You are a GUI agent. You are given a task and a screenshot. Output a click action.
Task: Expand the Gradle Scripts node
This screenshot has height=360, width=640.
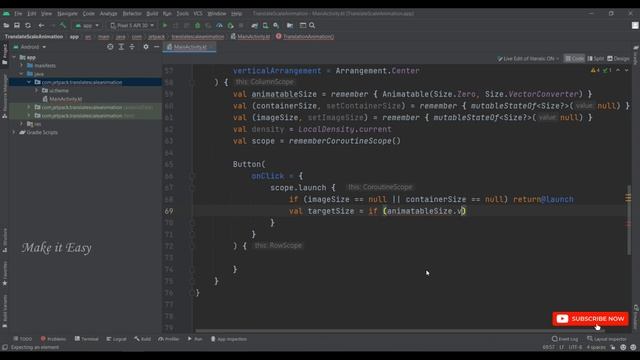14,132
